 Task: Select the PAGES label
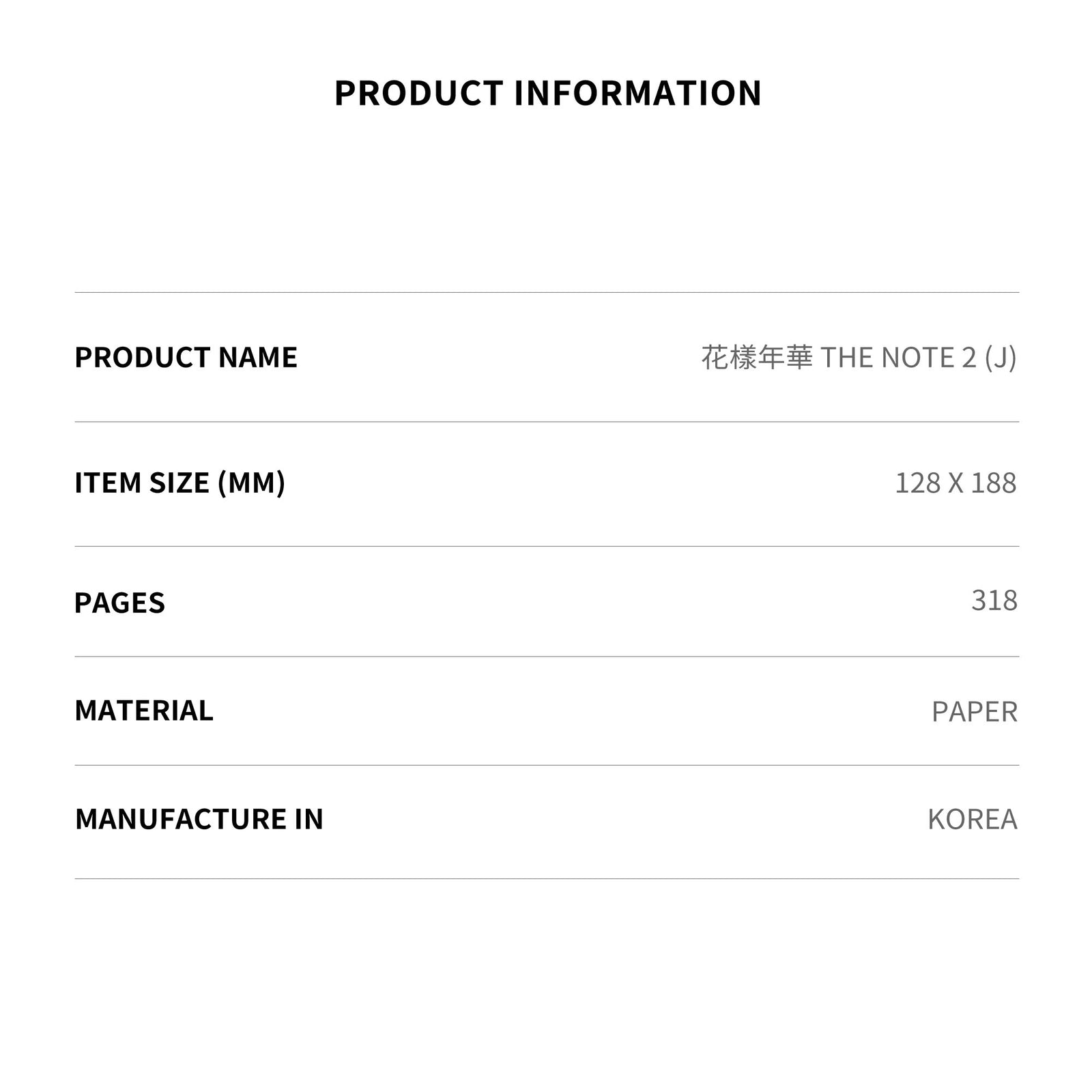tap(119, 603)
